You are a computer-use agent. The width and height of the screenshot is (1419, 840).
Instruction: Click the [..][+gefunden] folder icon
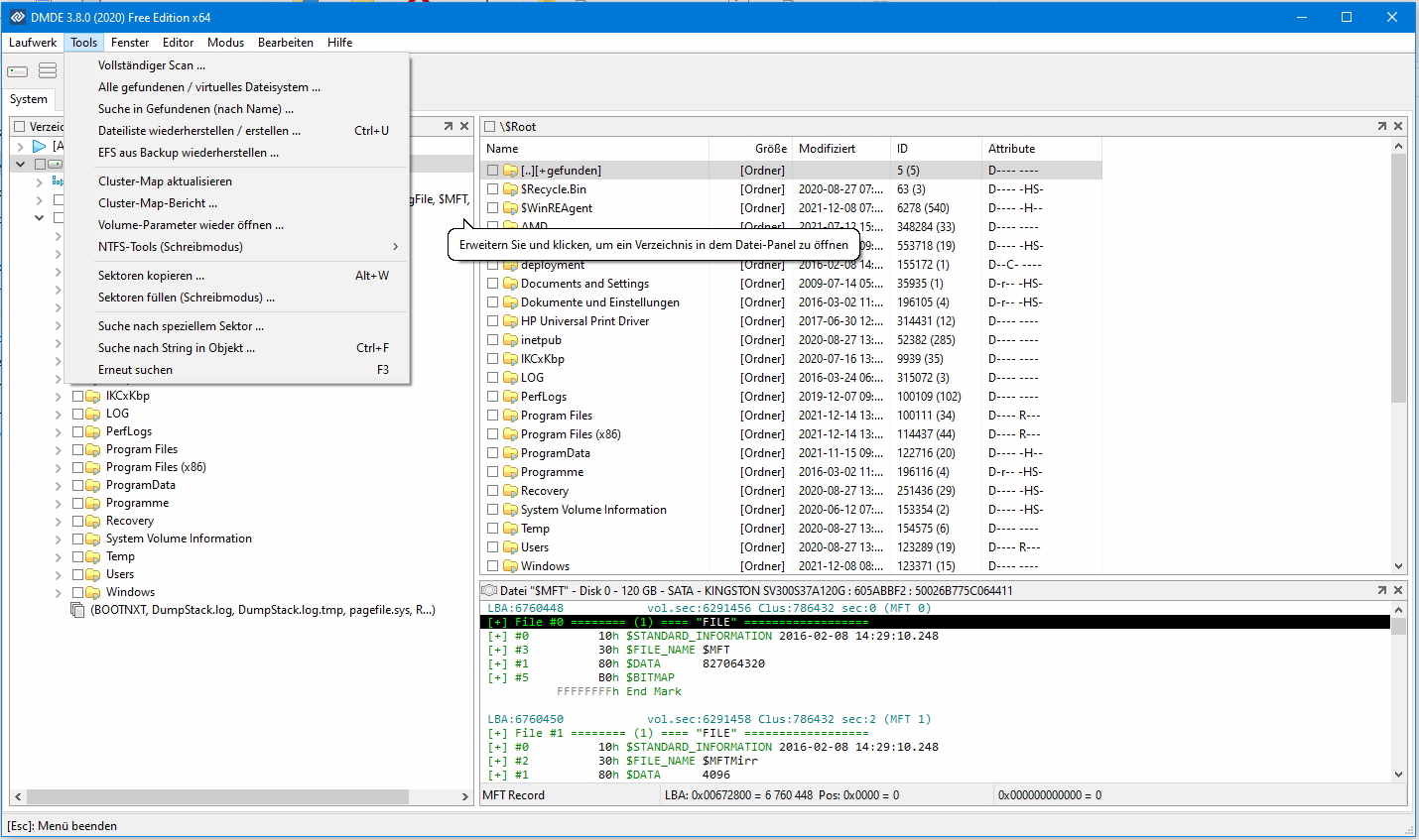(510, 171)
